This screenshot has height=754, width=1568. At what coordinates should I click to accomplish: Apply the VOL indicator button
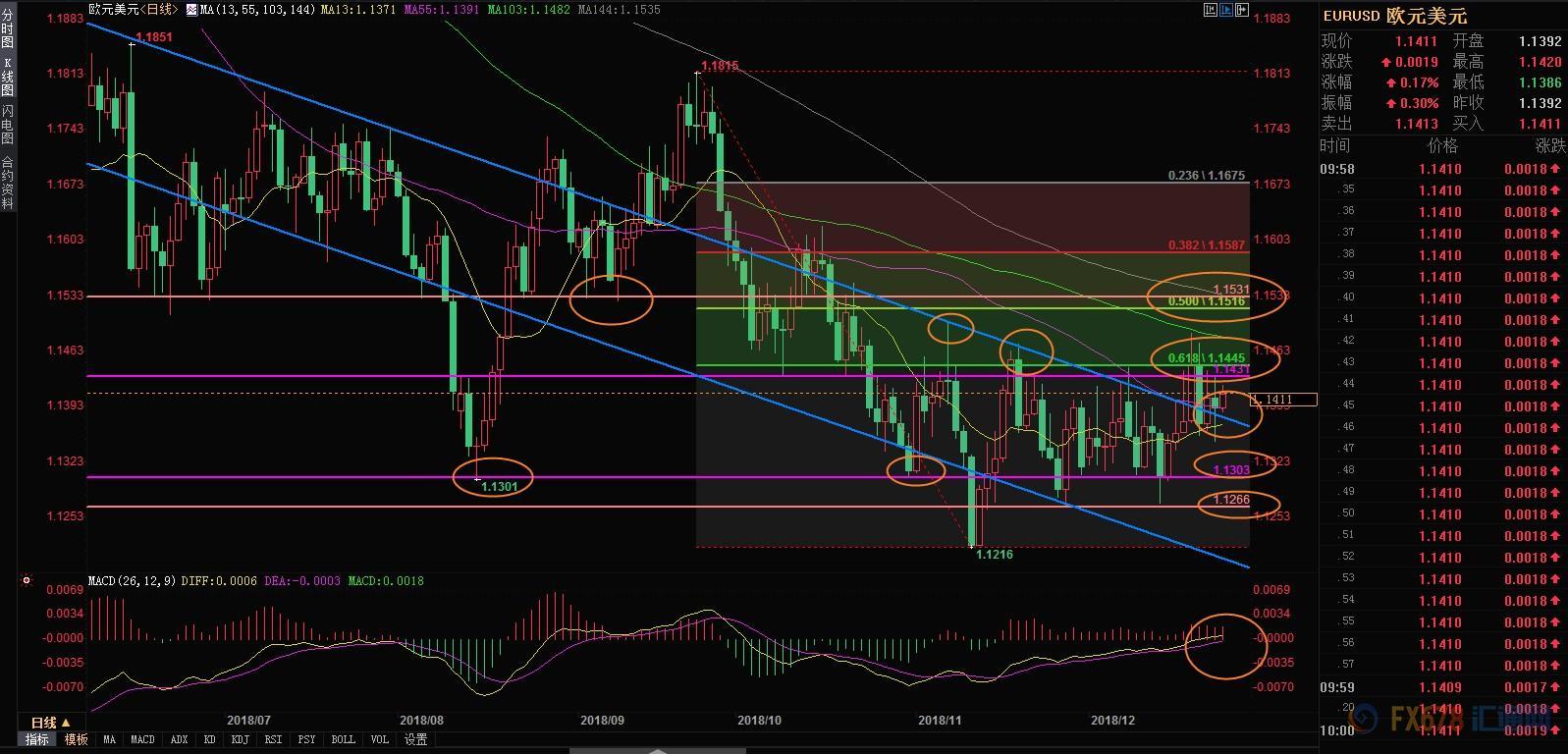[x=380, y=739]
